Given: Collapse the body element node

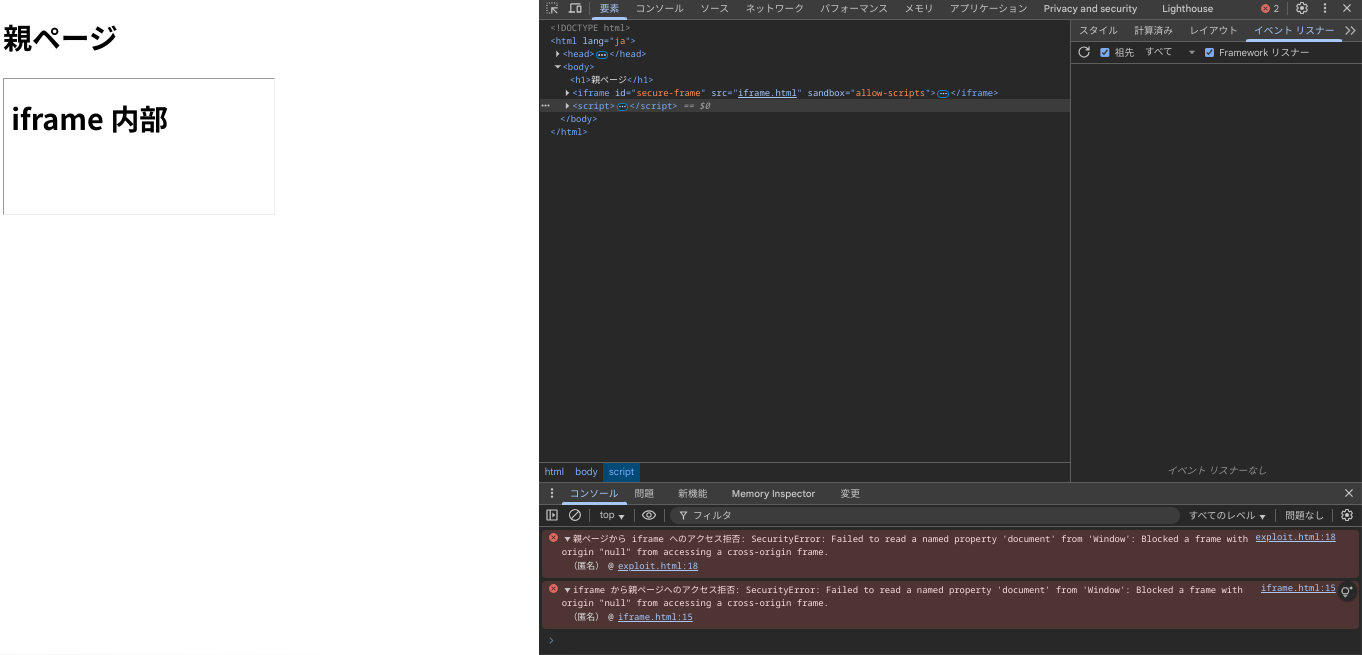Looking at the screenshot, I should [558, 67].
